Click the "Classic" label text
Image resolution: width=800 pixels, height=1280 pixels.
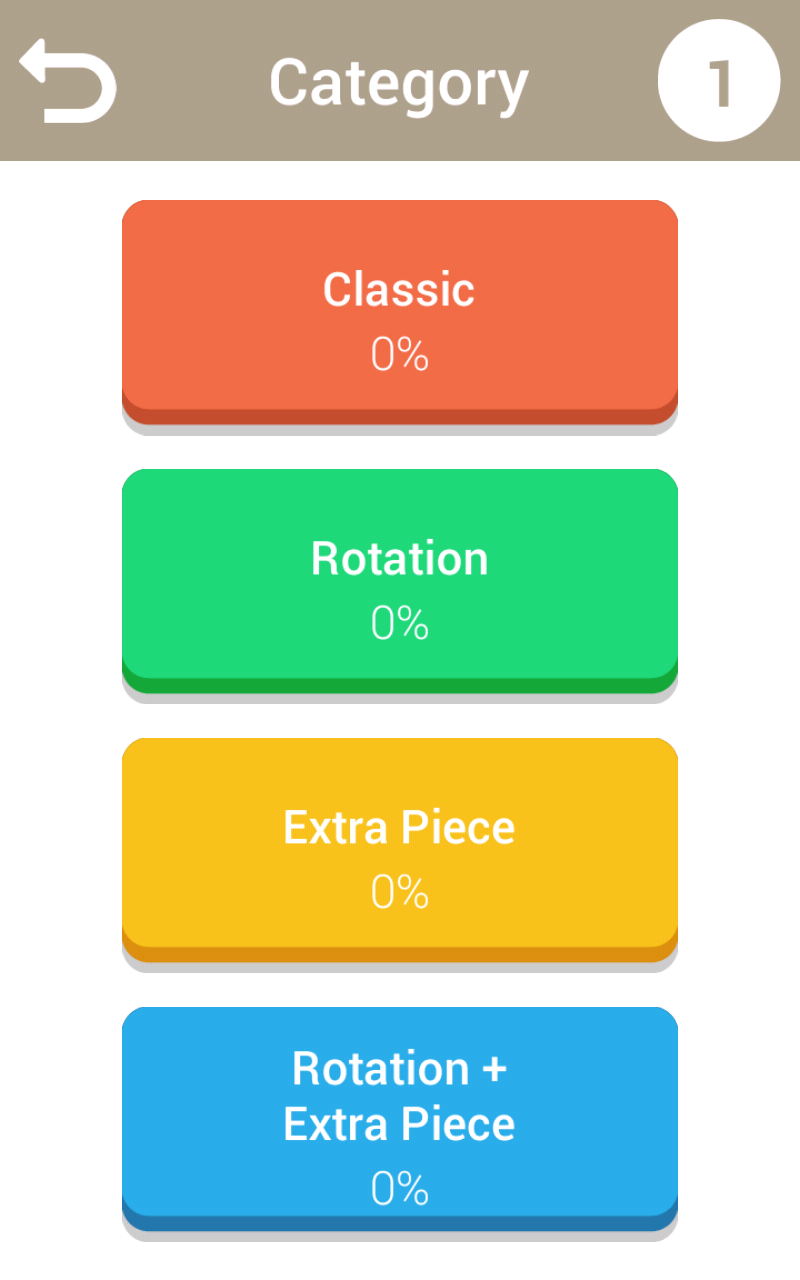click(x=399, y=289)
